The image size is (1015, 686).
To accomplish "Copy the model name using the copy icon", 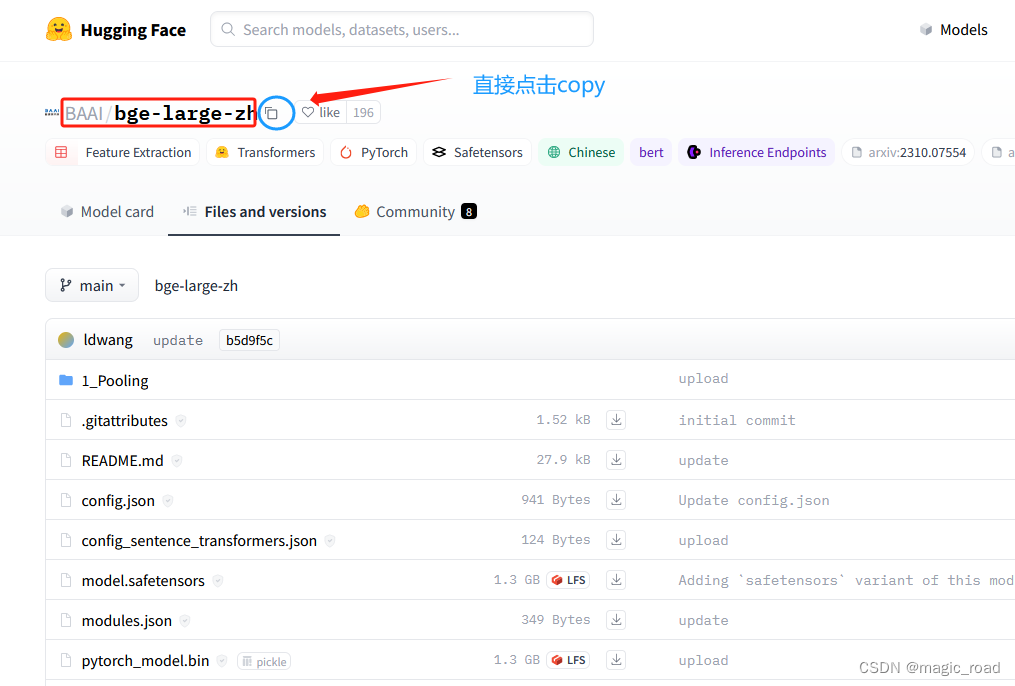I will [x=275, y=112].
